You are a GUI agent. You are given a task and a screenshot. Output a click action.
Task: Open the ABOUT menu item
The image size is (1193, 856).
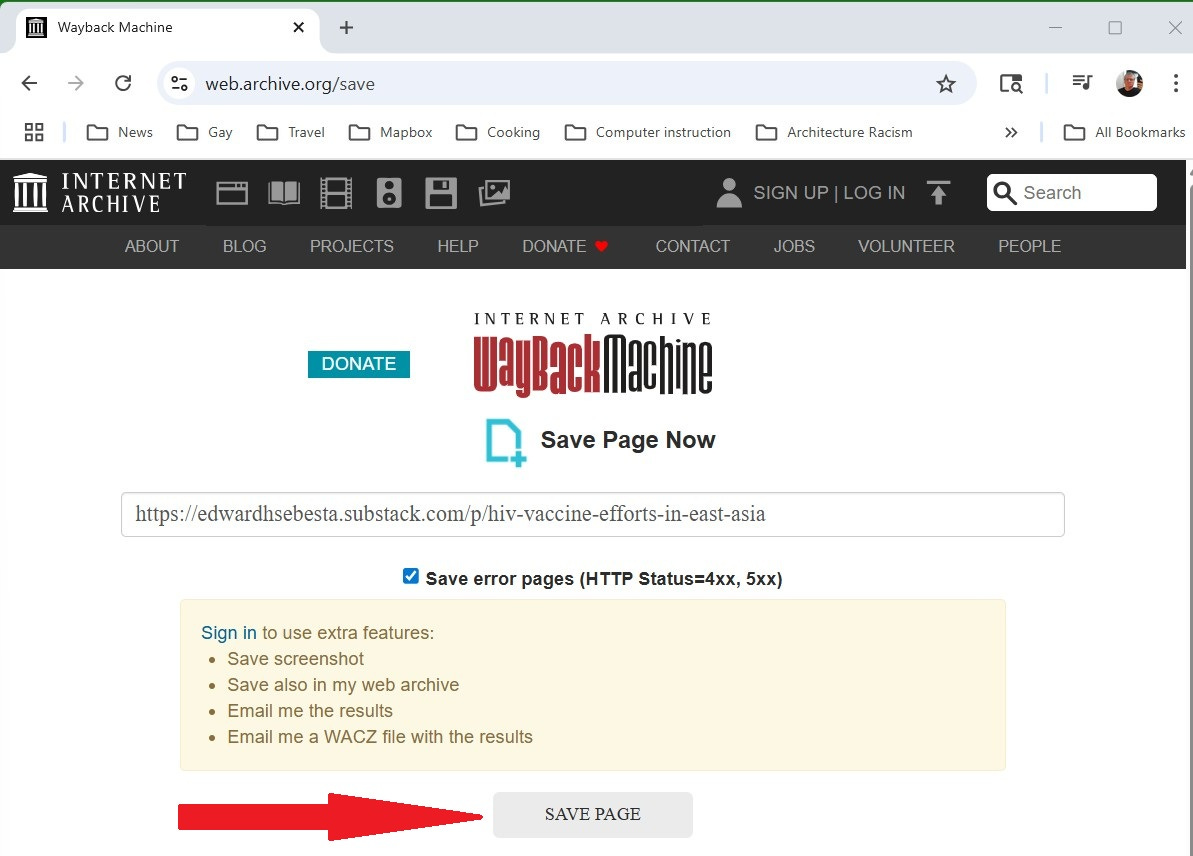tap(151, 247)
